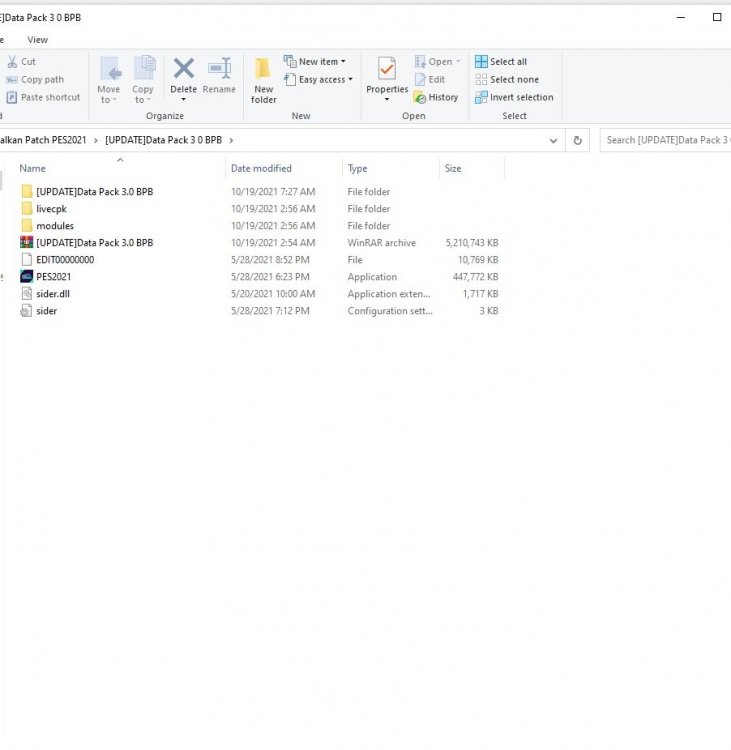731x750 pixels.
Task: Switch to the View ribbon tab
Action: point(37,40)
